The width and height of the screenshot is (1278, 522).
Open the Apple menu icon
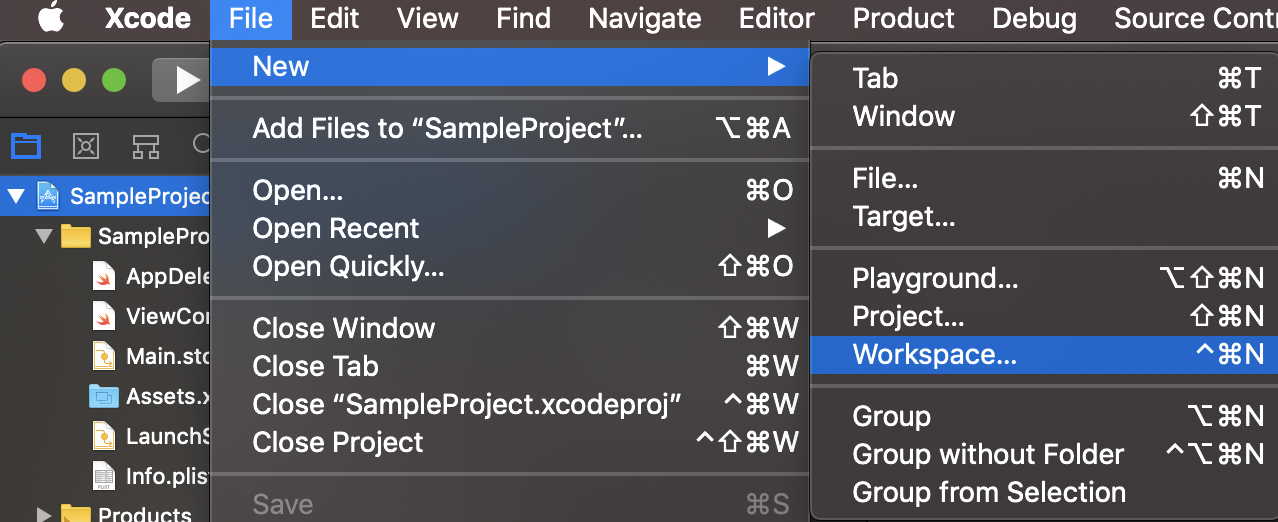[50, 18]
